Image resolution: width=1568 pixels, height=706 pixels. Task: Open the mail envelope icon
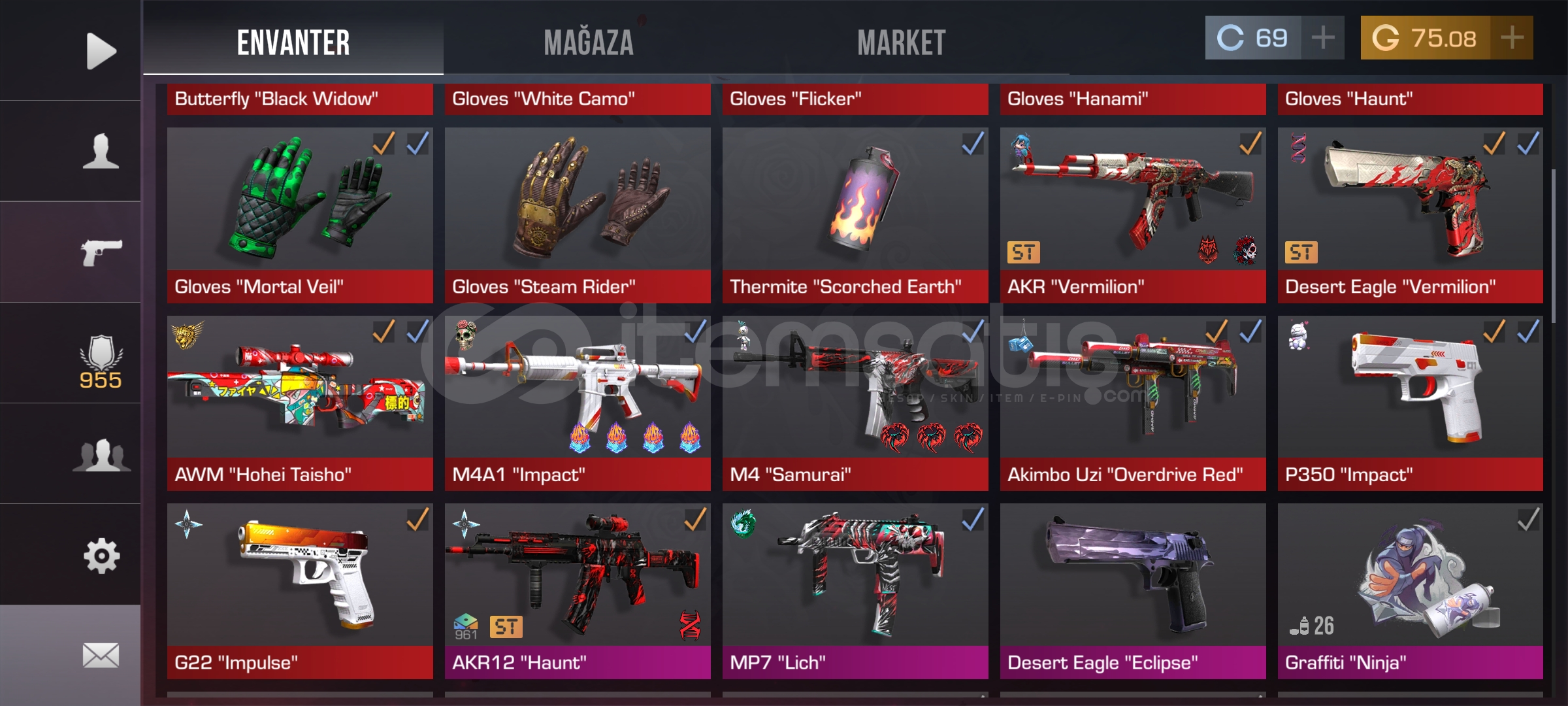coord(101,655)
